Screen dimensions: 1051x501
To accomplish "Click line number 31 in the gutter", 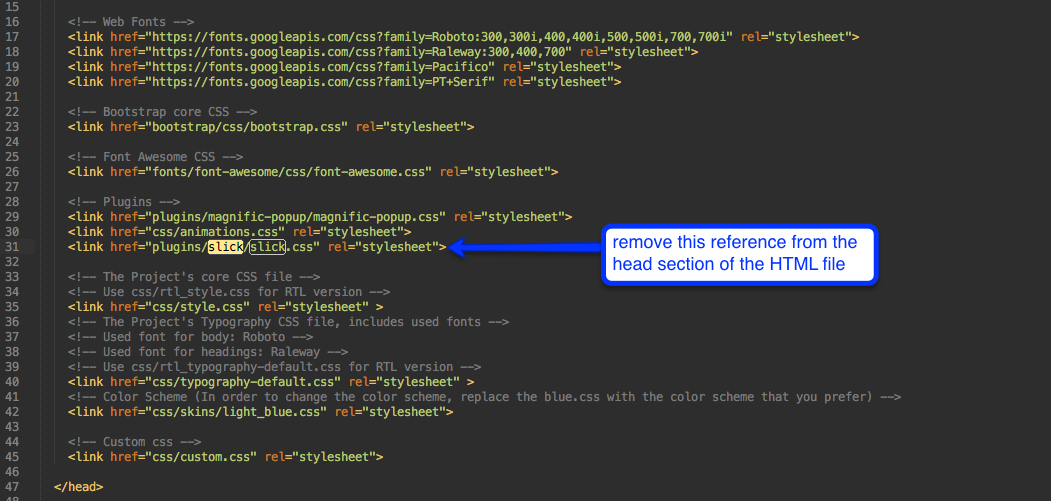I will tap(13, 247).
